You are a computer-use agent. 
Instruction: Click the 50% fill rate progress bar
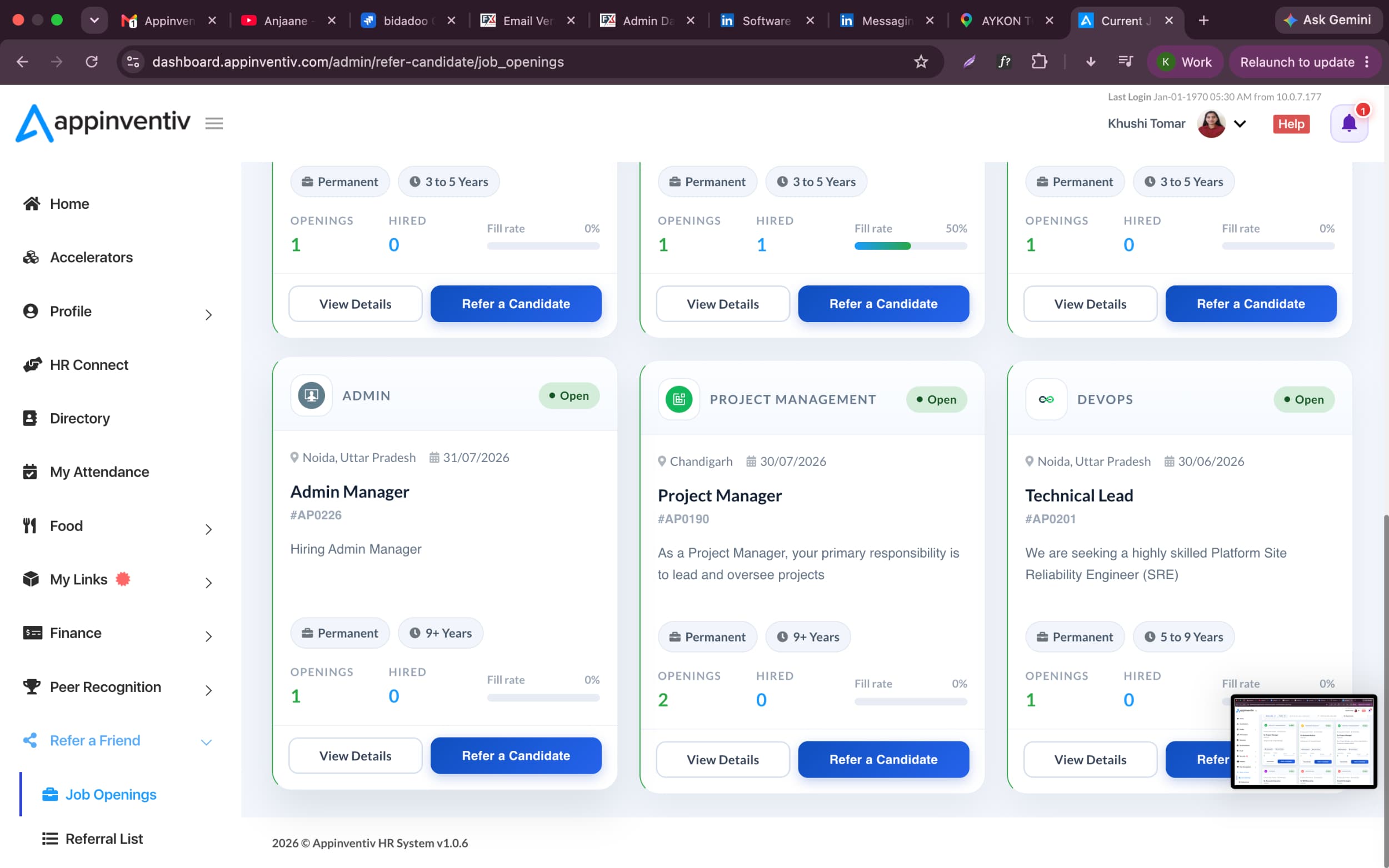pyautogui.click(x=911, y=245)
